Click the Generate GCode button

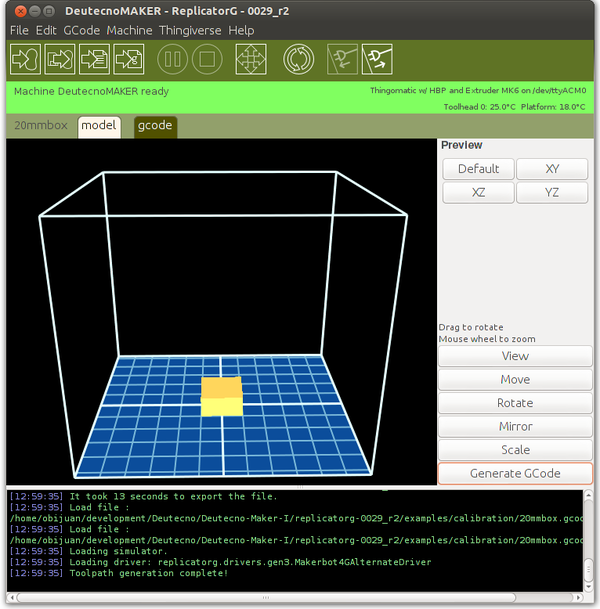[515, 473]
